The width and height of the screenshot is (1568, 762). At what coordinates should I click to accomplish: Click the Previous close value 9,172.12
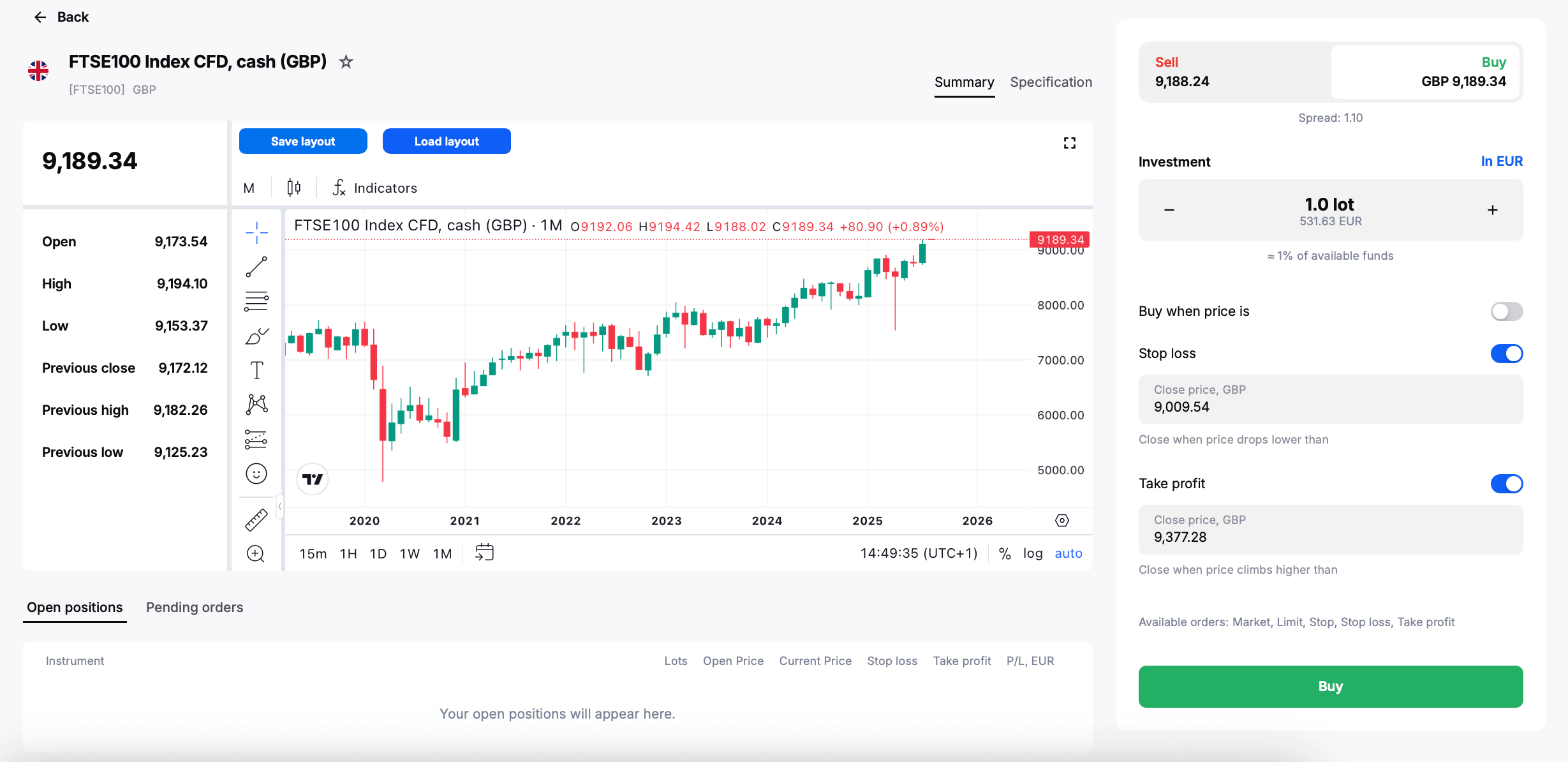pos(183,368)
